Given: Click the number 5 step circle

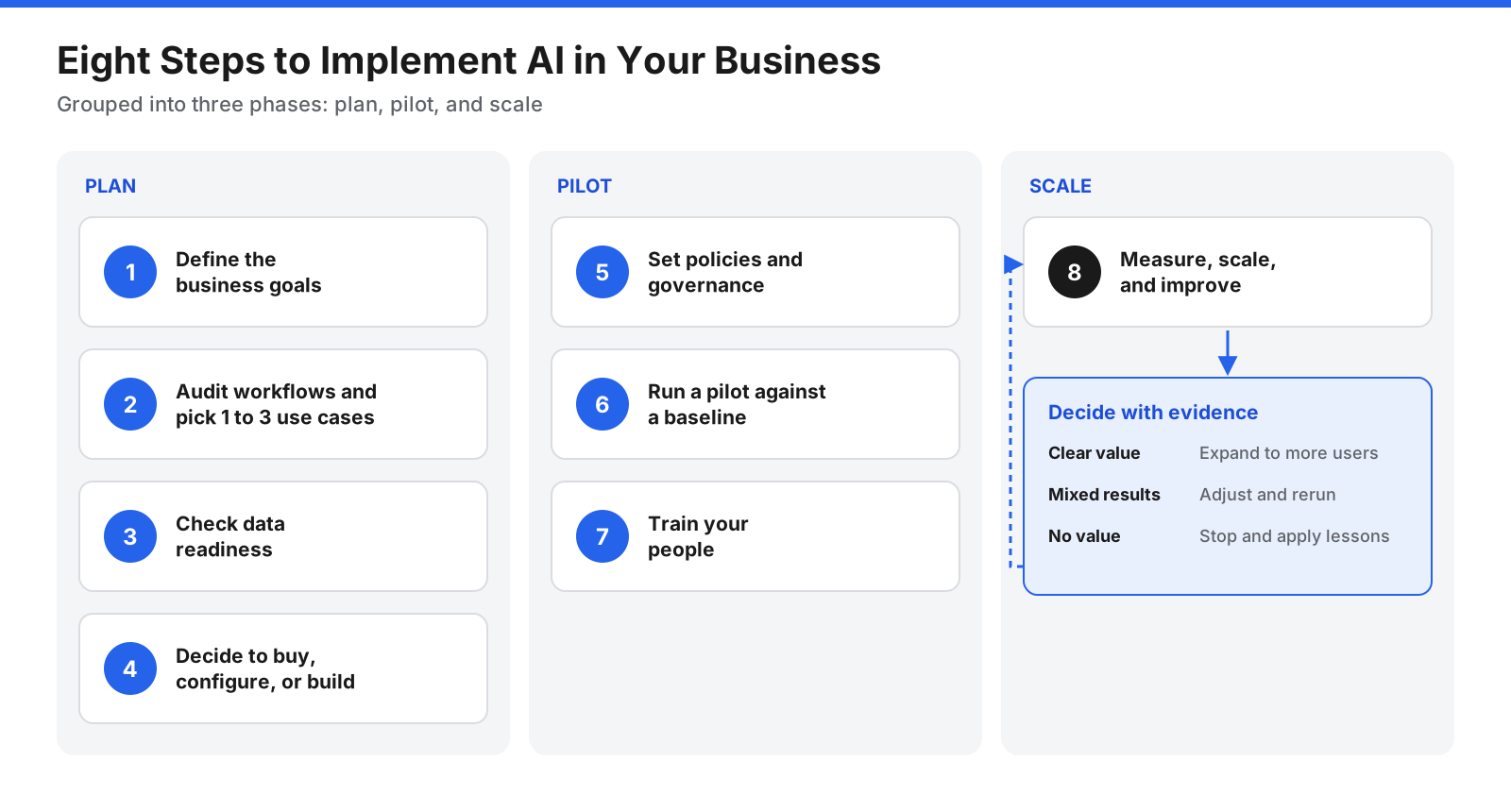Looking at the screenshot, I should click(x=603, y=272).
